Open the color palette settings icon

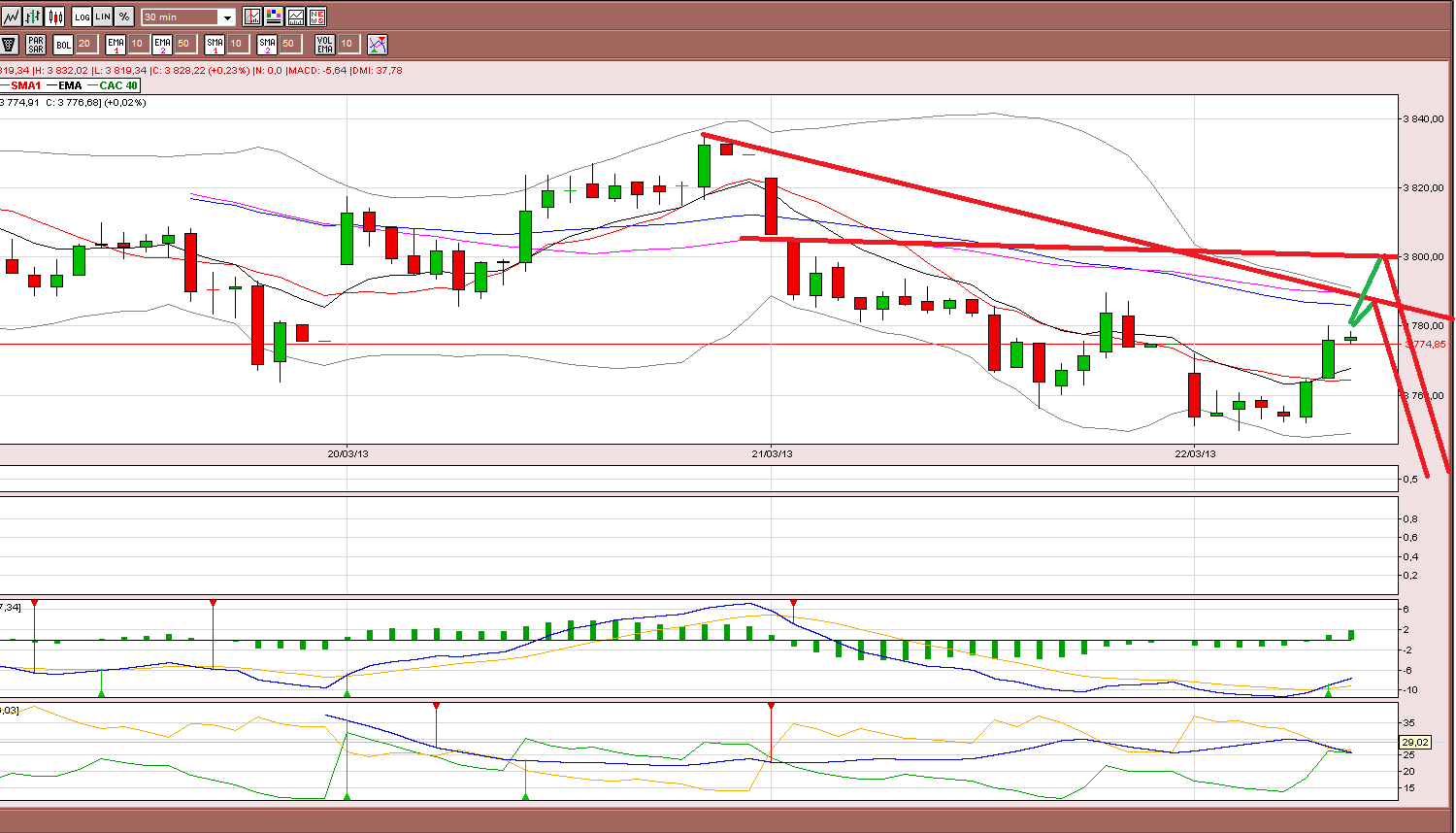point(274,17)
